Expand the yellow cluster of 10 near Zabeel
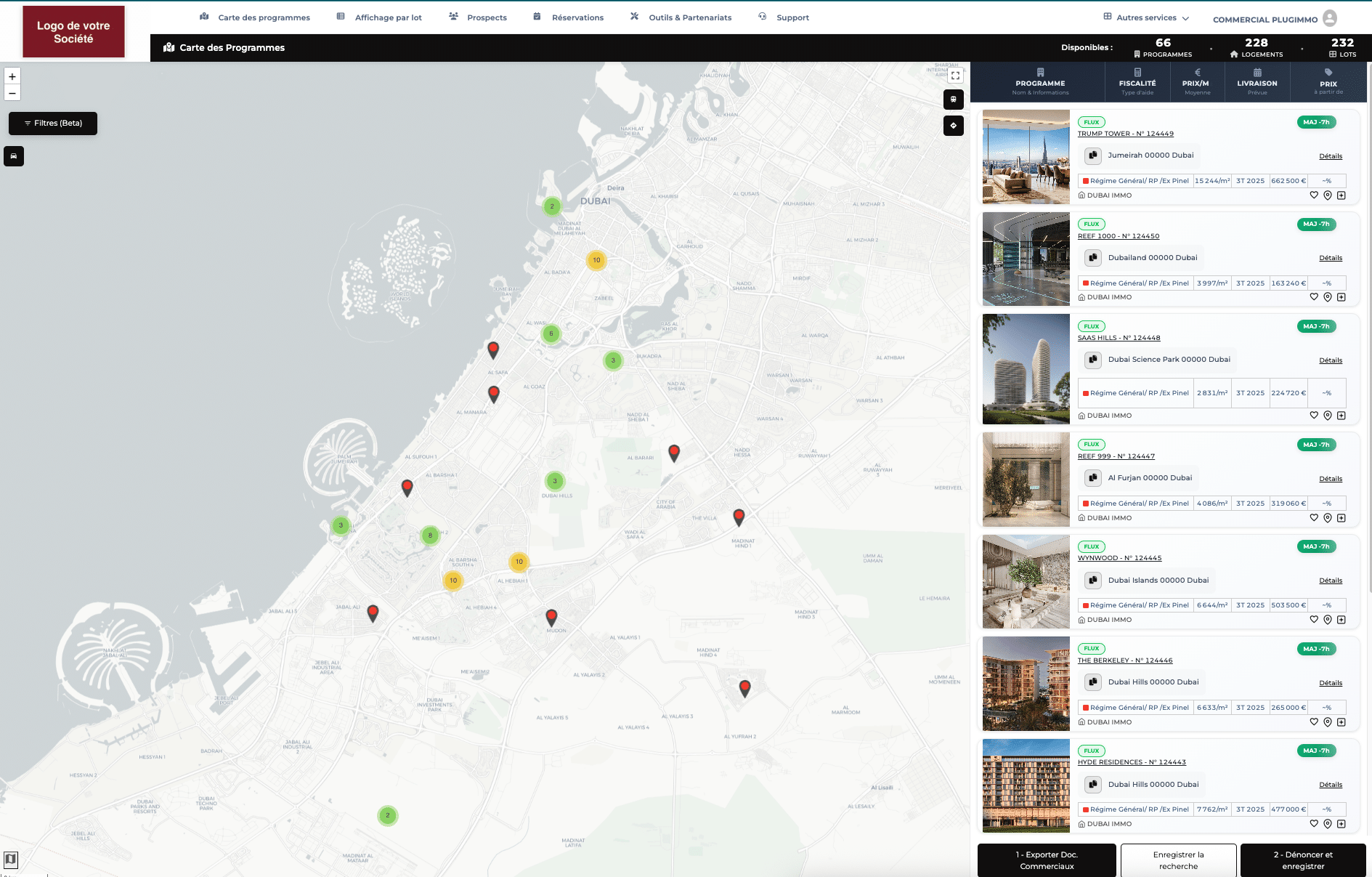 [596, 260]
